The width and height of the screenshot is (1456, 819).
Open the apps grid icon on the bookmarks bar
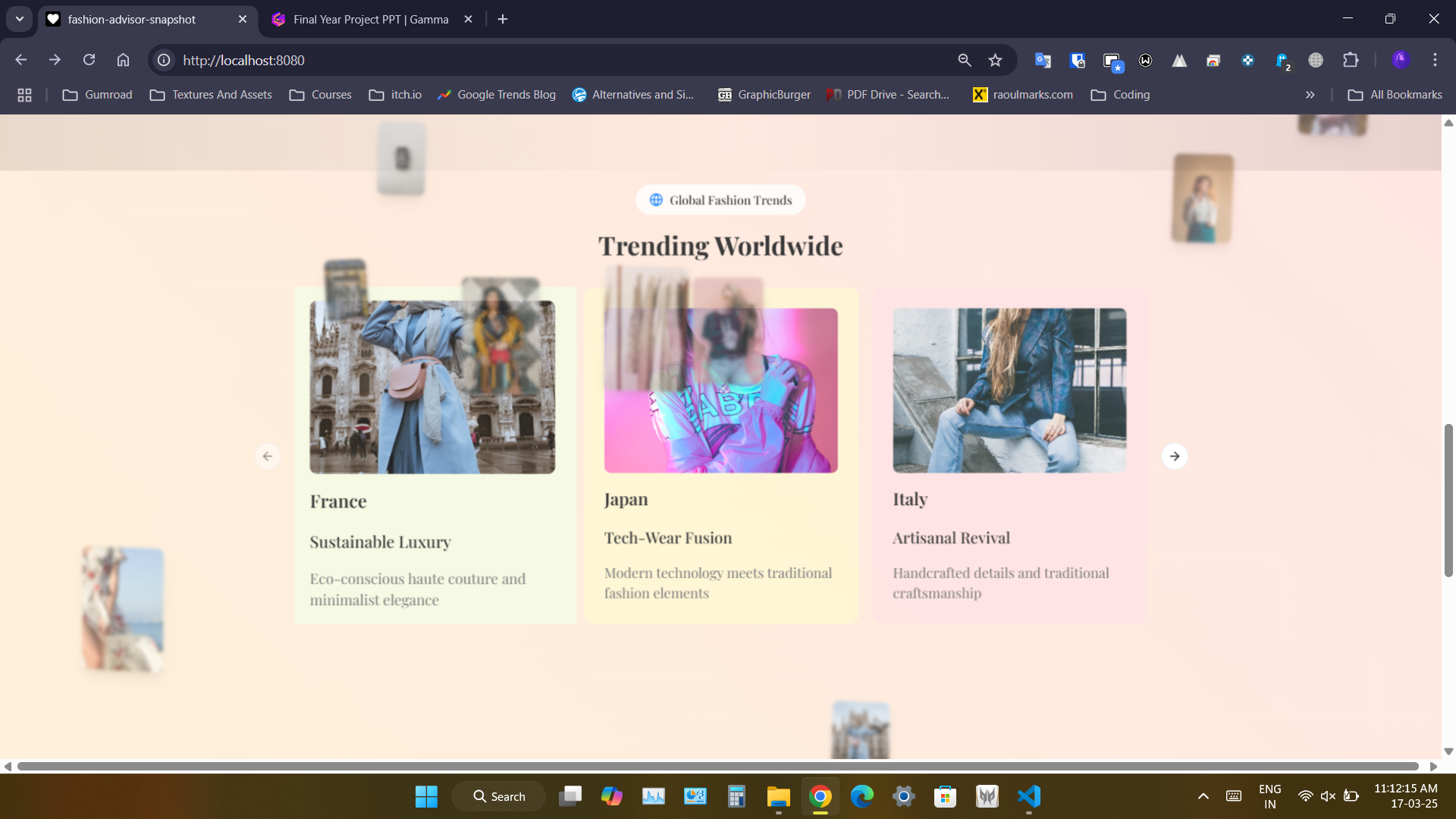point(24,95)
